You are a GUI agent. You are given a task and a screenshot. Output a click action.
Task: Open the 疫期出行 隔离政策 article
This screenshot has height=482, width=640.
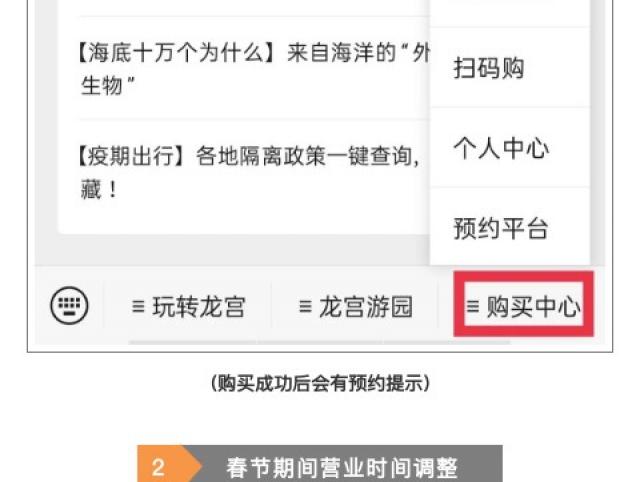coord(253,172)
